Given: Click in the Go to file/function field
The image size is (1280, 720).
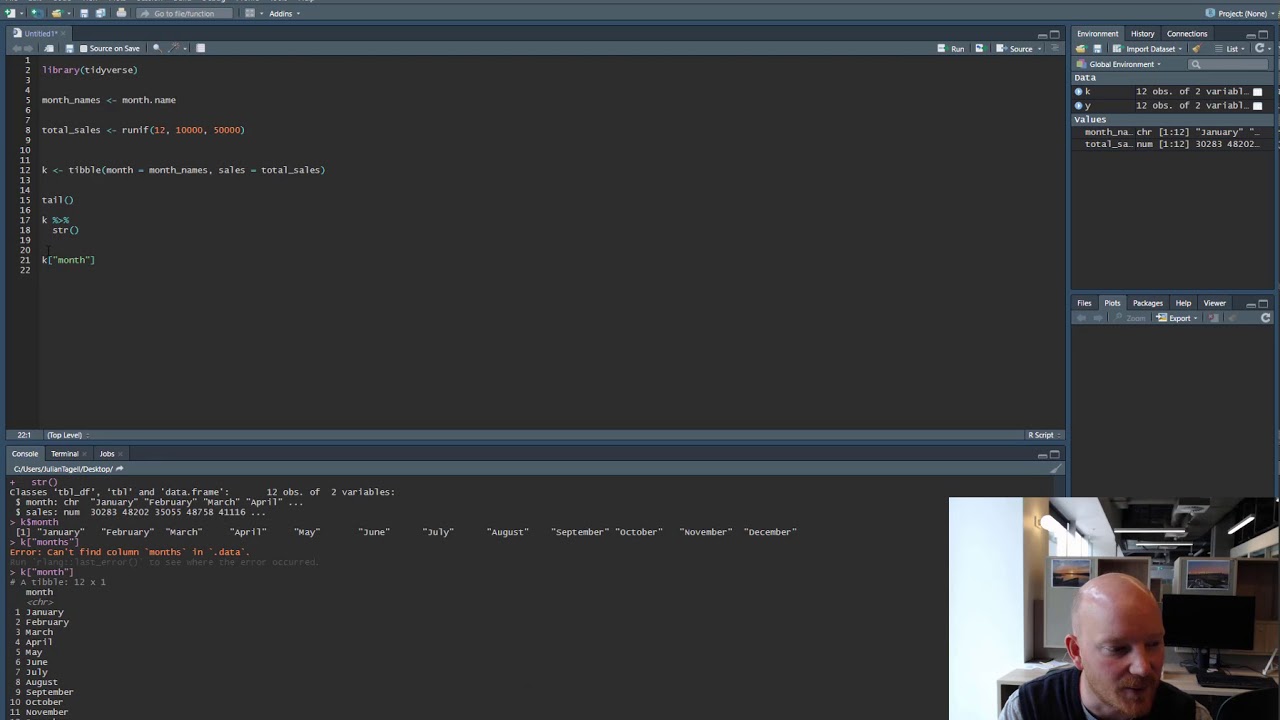Looking at the screenshot, I should [x=183, y=14].
